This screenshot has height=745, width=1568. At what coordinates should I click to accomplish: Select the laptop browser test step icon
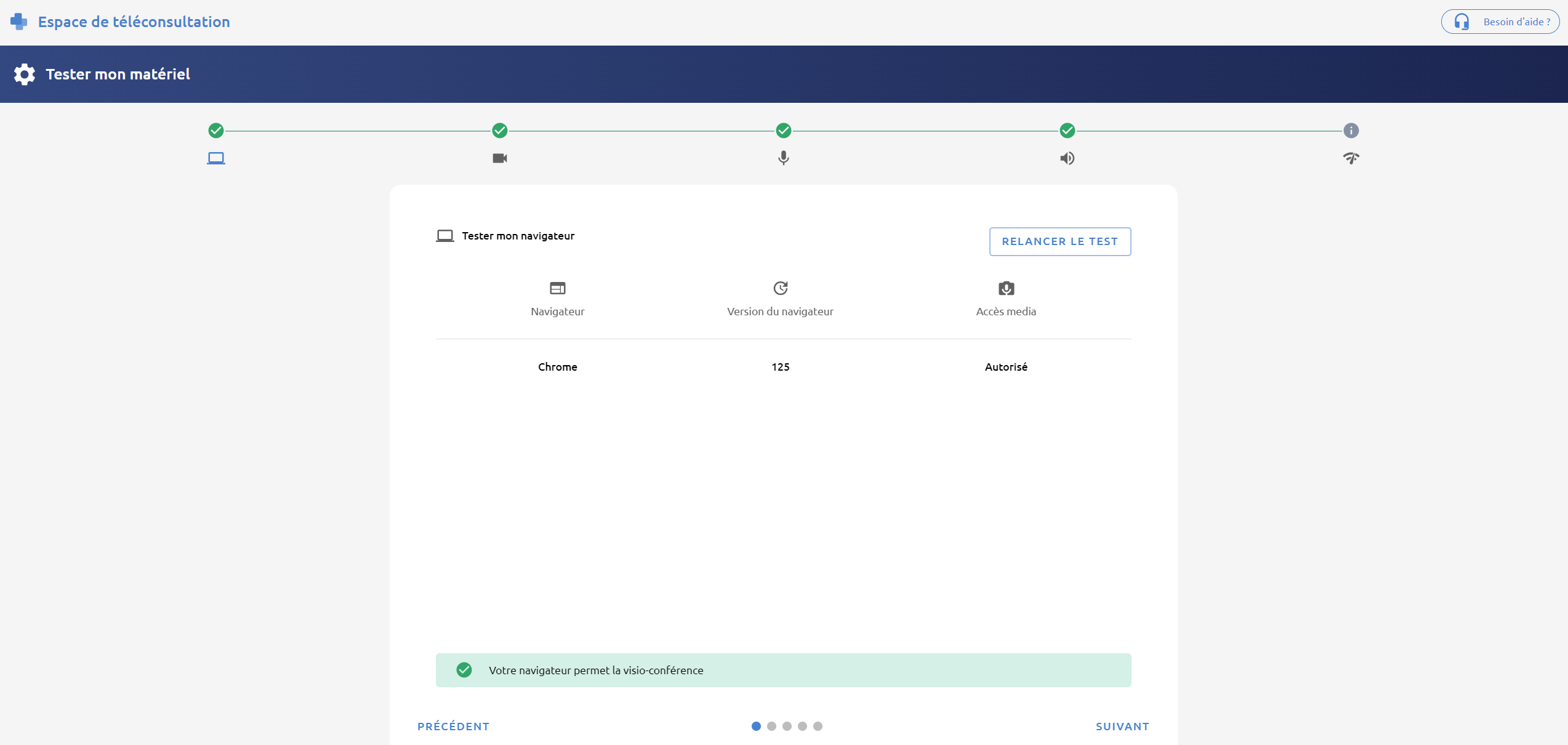click(216, 158)
